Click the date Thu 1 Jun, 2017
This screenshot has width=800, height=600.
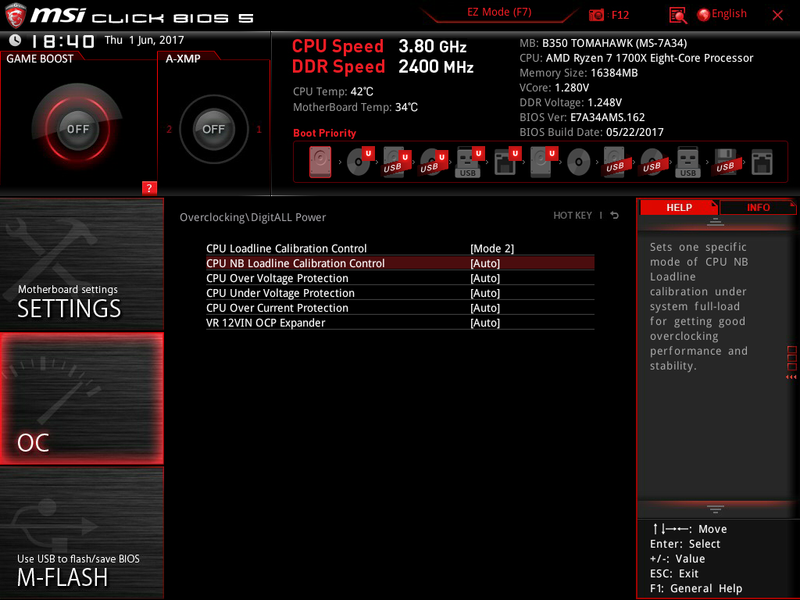coord(144,40)
